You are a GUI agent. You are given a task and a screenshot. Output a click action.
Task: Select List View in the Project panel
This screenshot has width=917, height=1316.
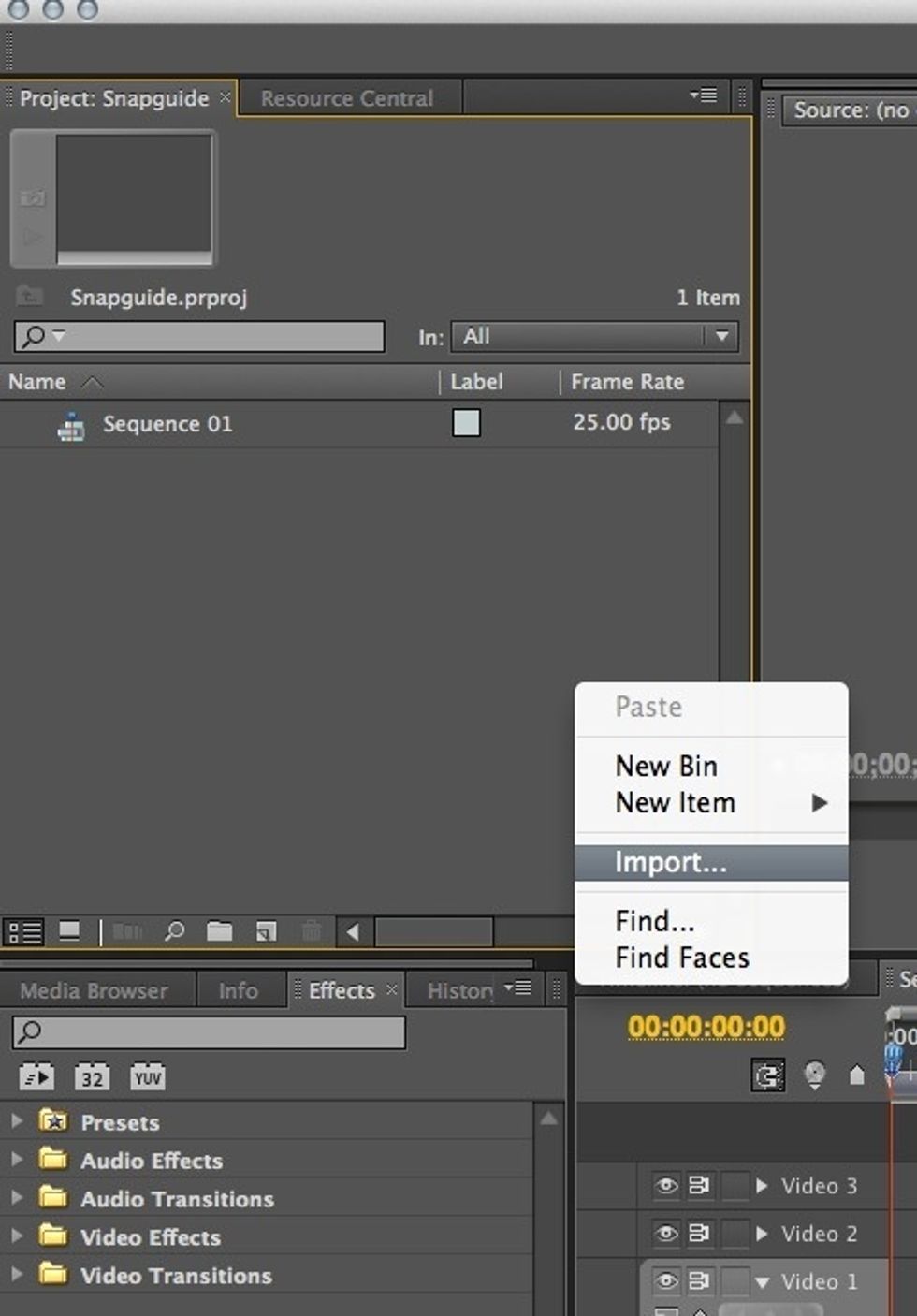click(x=23, y=932)
